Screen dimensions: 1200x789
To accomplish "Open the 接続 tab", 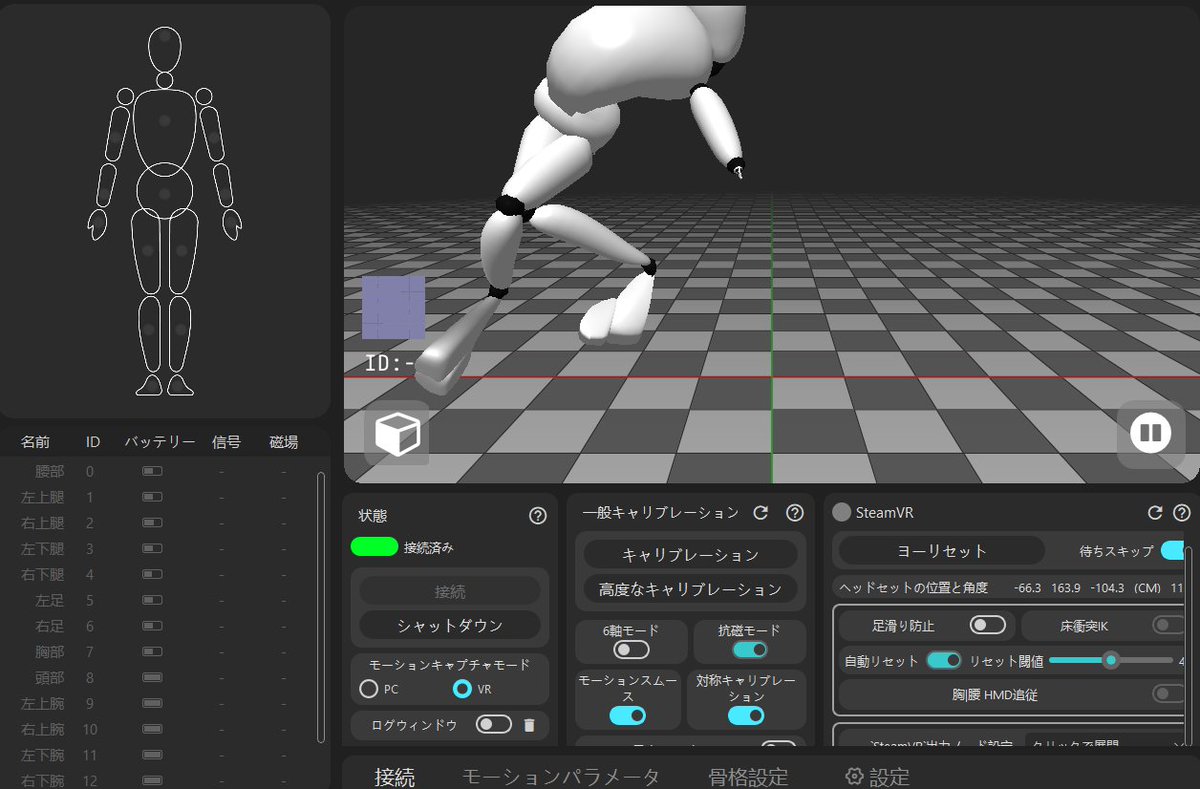I will 395,777.
